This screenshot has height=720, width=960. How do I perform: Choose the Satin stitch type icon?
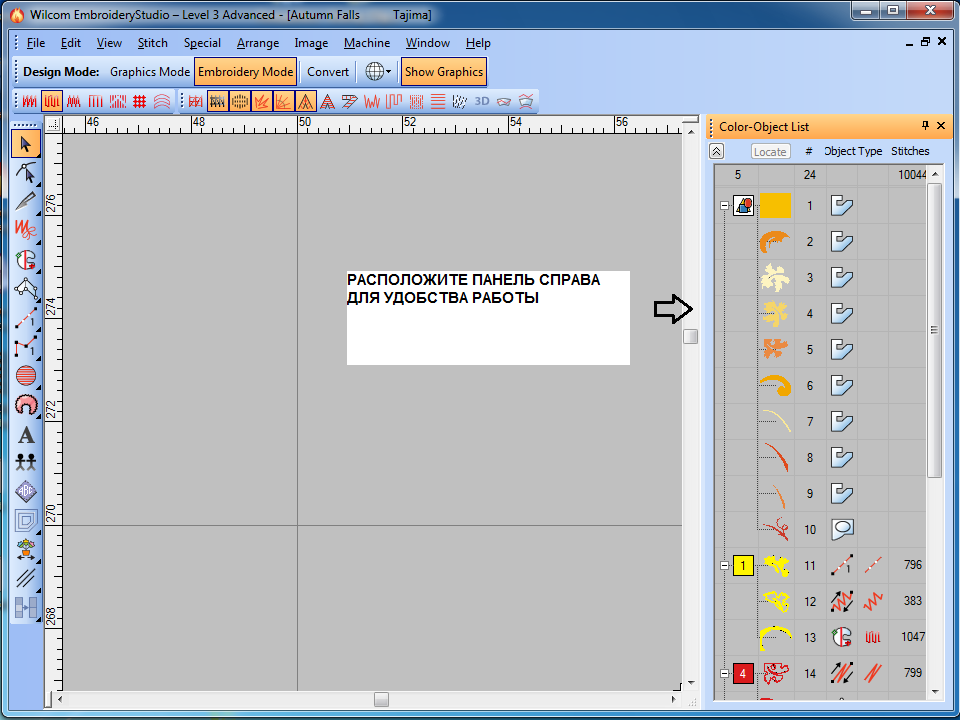(x=29, y=101)
